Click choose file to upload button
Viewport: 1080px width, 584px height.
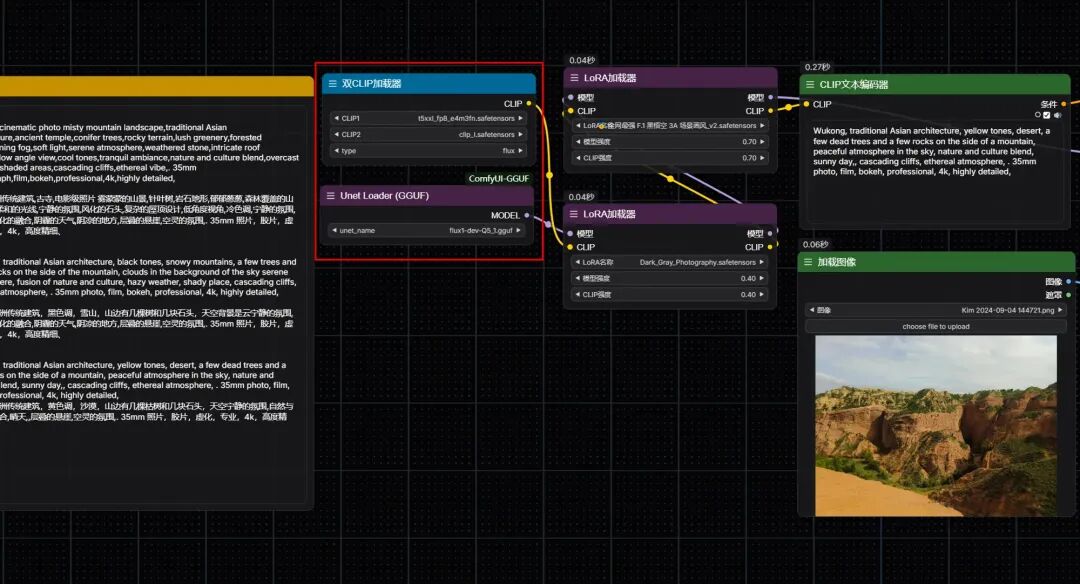point(936,326)
